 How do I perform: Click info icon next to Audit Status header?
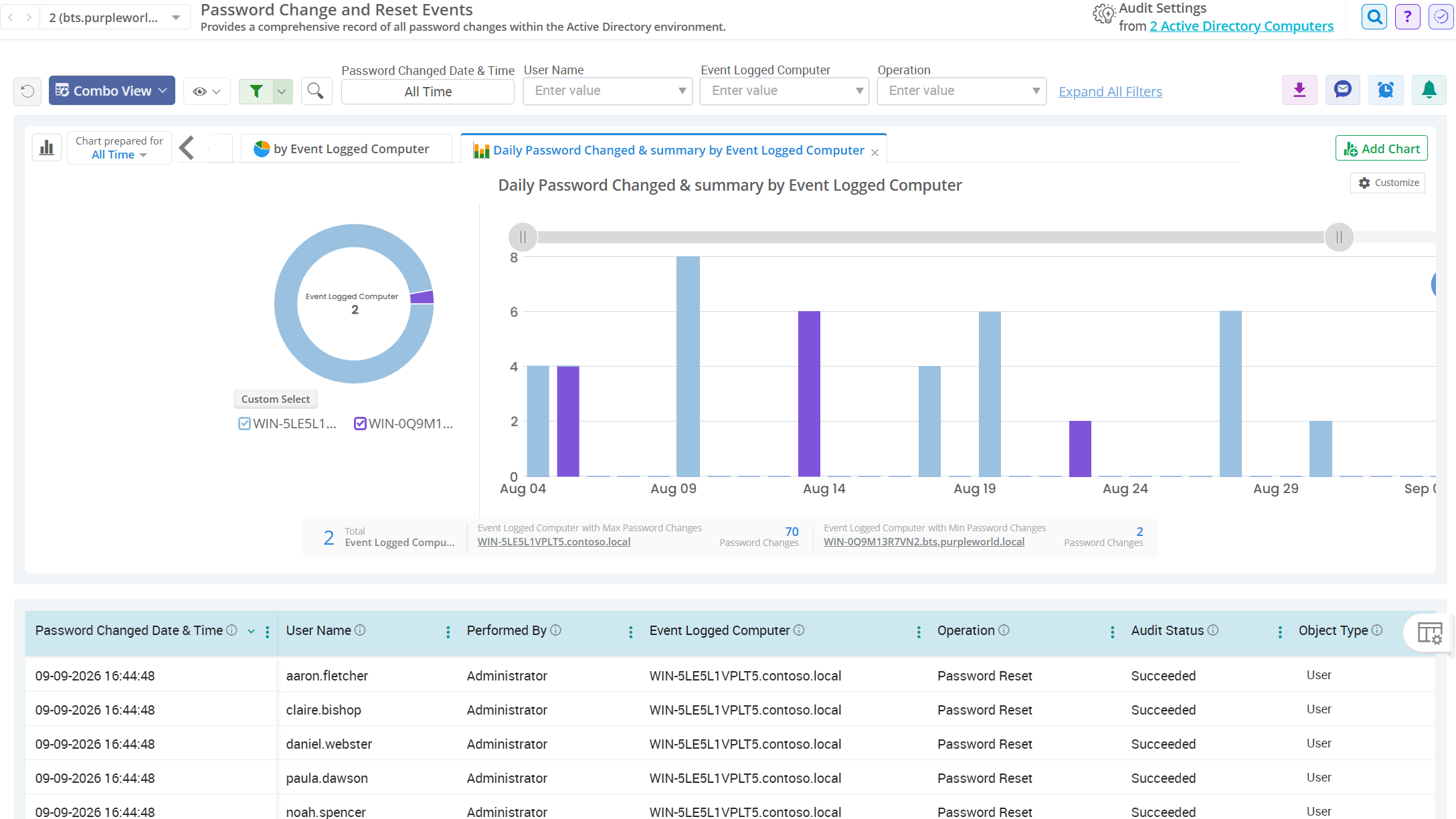pyautogui.click(x=1213, y=630)
